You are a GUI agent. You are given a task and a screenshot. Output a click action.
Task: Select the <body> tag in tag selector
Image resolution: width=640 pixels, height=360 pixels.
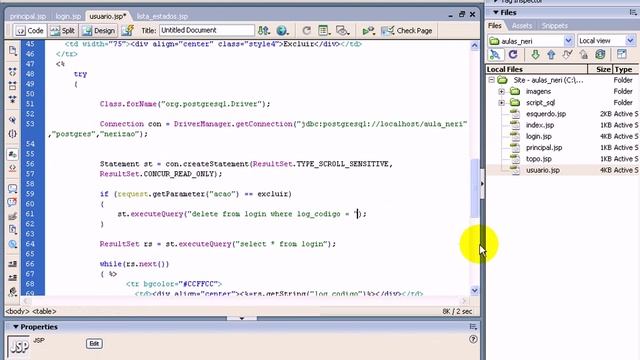tap(17, 311)
